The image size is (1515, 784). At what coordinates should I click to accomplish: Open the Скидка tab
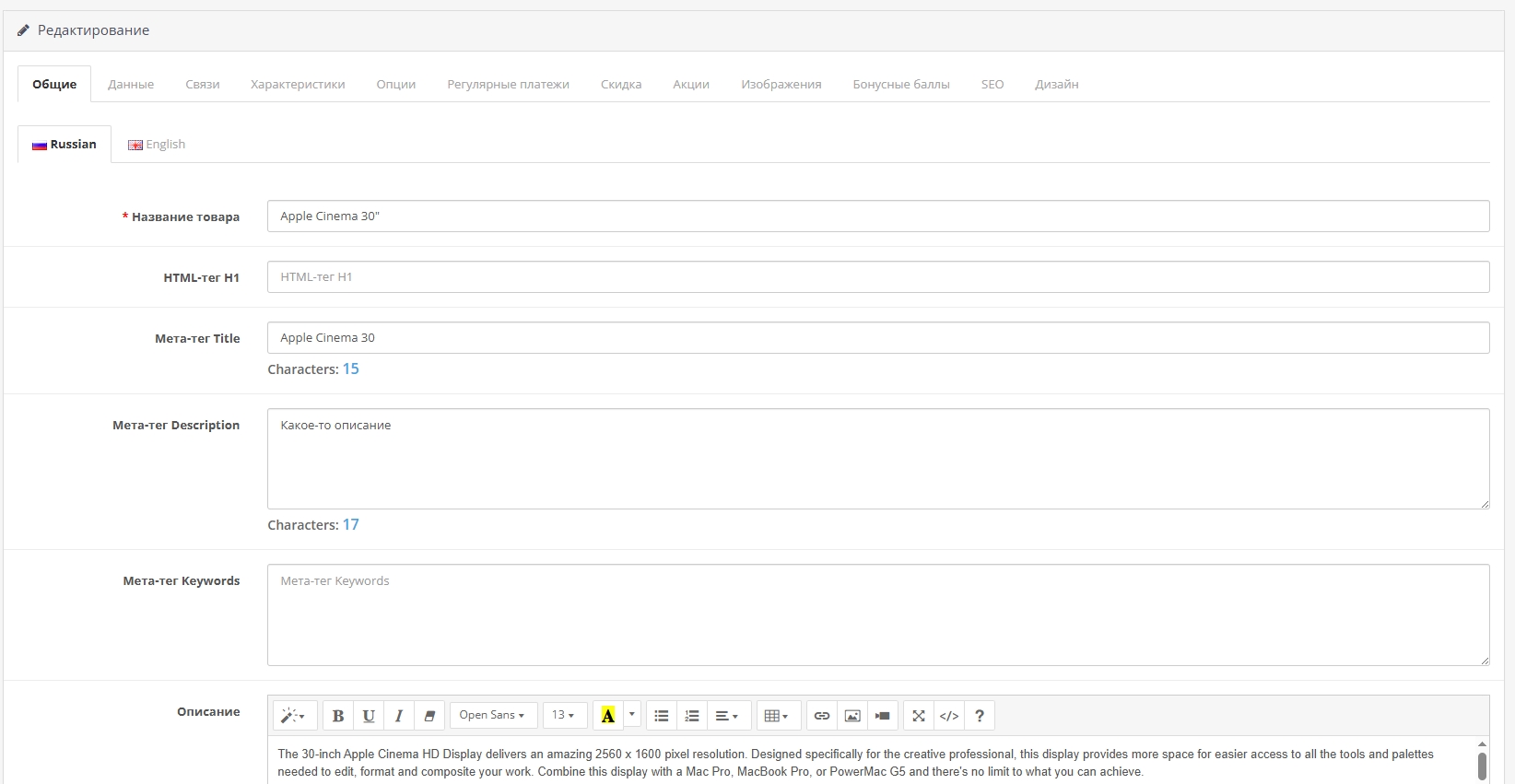click(x=621, y=84)
